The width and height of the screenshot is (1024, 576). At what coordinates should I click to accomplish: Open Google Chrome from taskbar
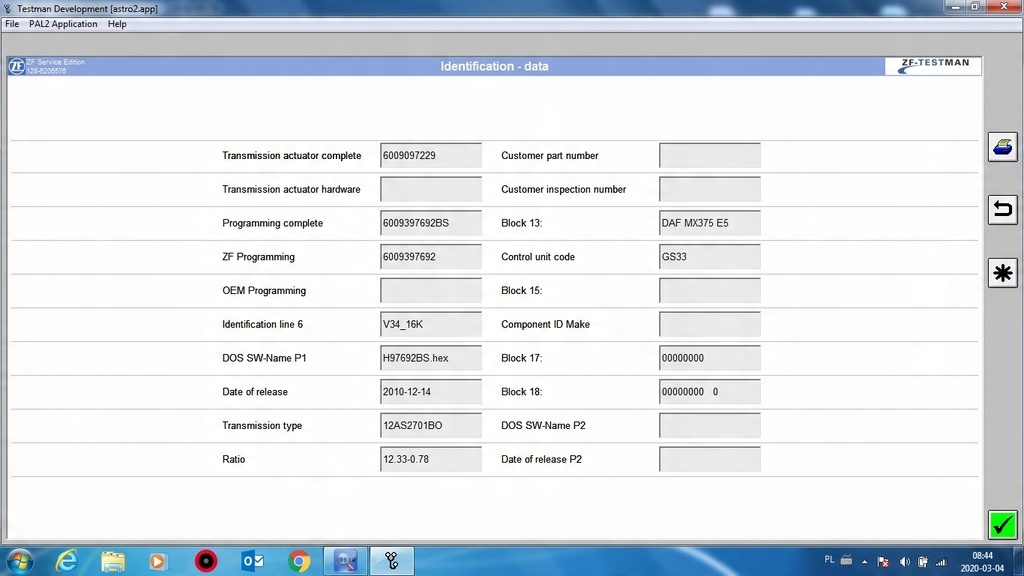[x=299, y=561]
